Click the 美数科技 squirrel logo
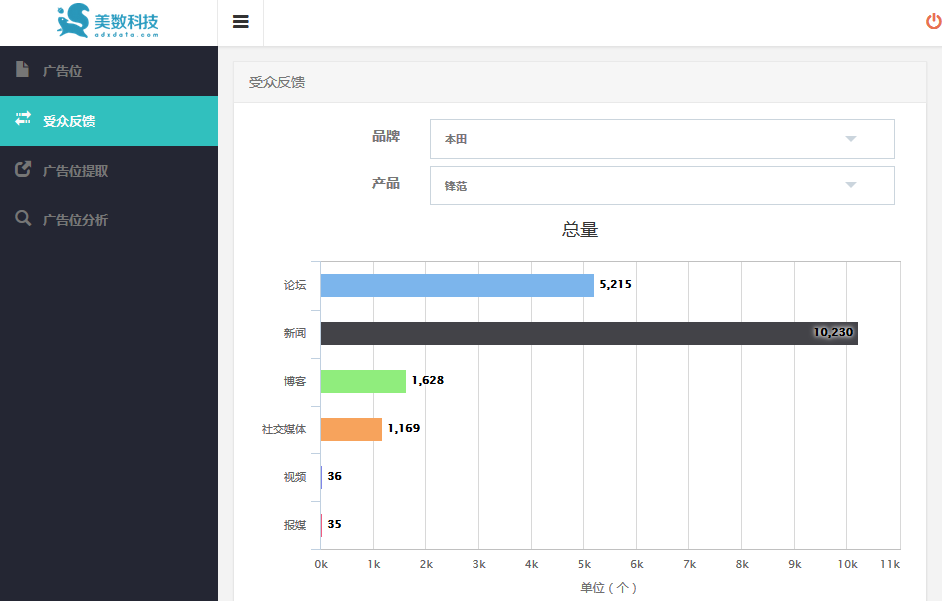 [108, 21]
